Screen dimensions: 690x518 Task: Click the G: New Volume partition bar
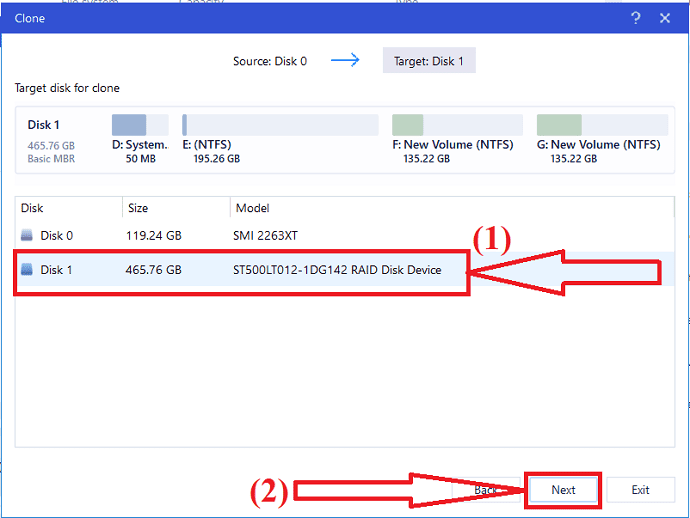tap(602, 125)
